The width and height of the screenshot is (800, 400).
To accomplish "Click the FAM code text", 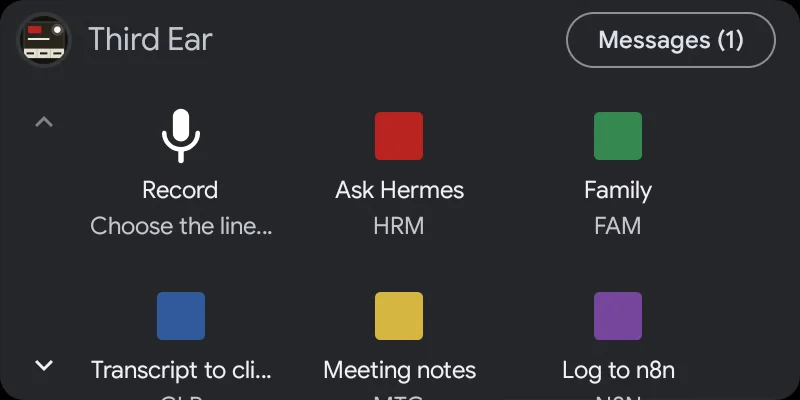I will tap(618, 227).
